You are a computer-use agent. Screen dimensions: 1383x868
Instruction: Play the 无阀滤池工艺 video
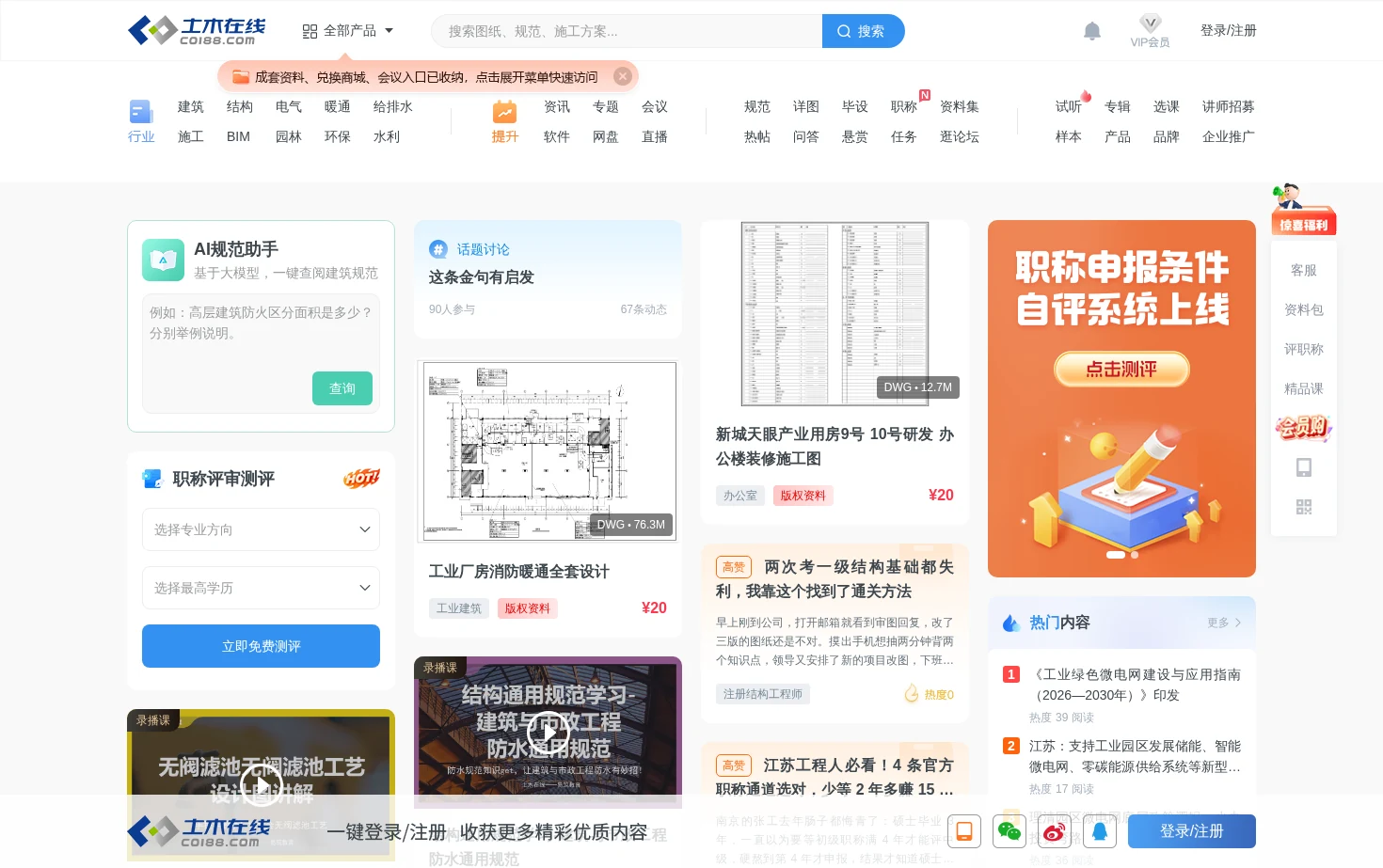tap(262, 784)
